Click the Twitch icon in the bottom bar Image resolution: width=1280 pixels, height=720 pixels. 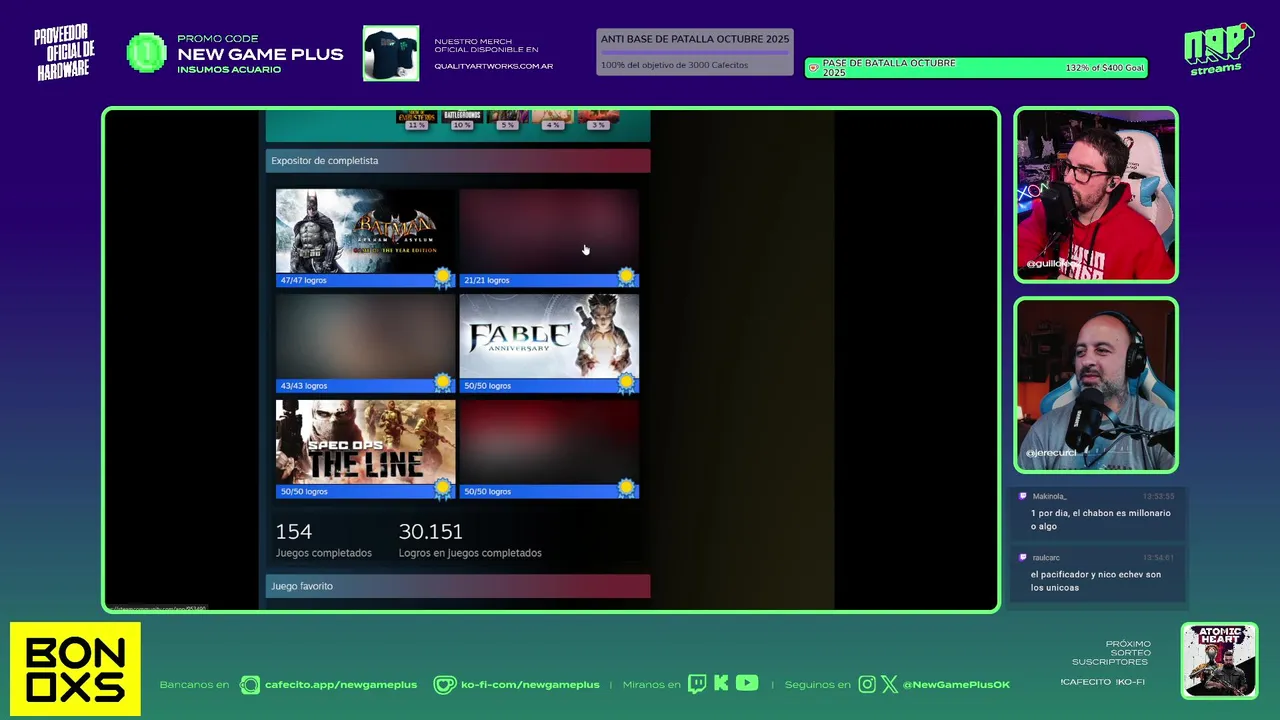(x=697, y=684)
